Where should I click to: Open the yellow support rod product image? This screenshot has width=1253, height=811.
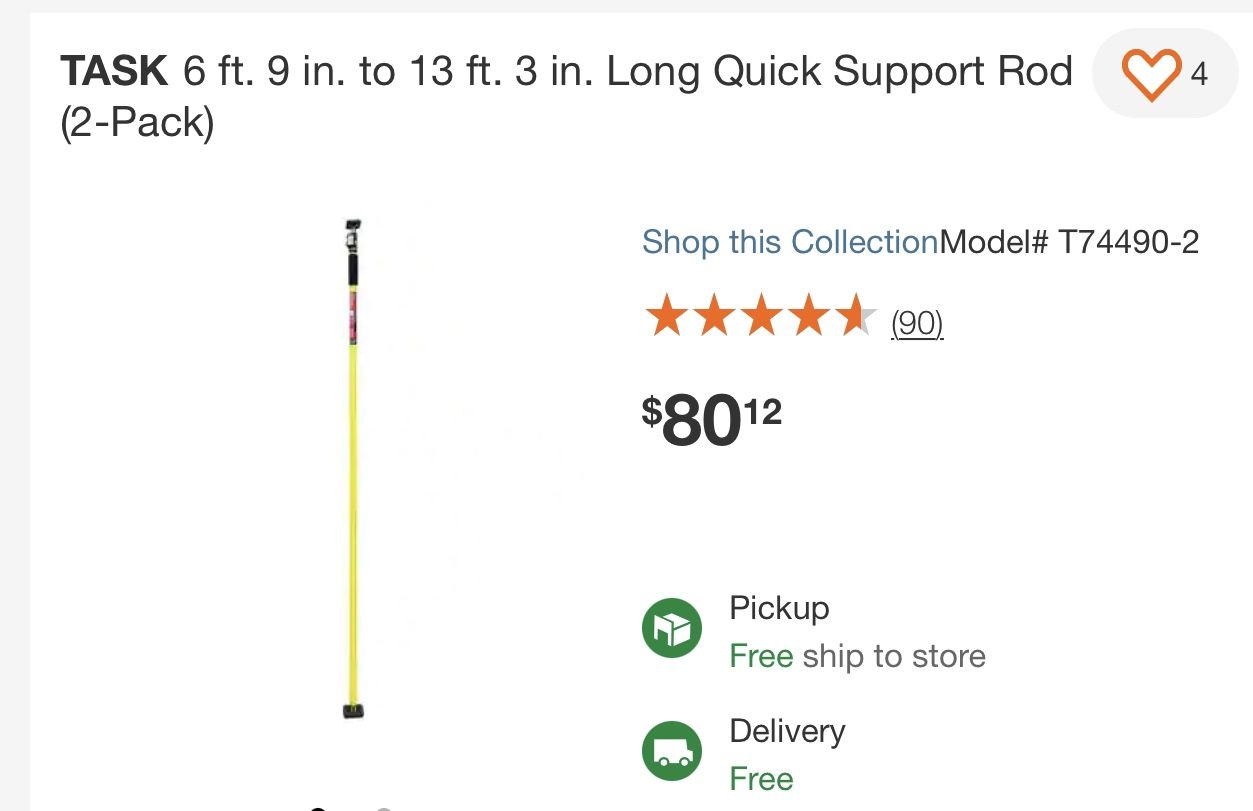352,470
